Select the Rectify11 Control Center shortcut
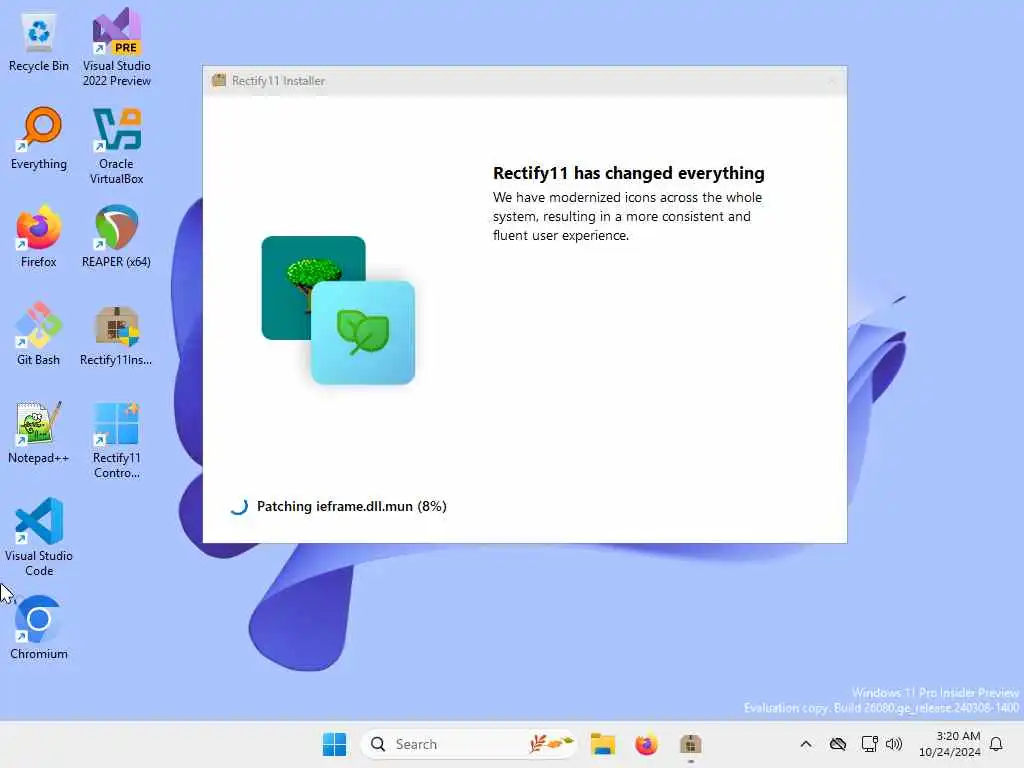 coord(116,440)
